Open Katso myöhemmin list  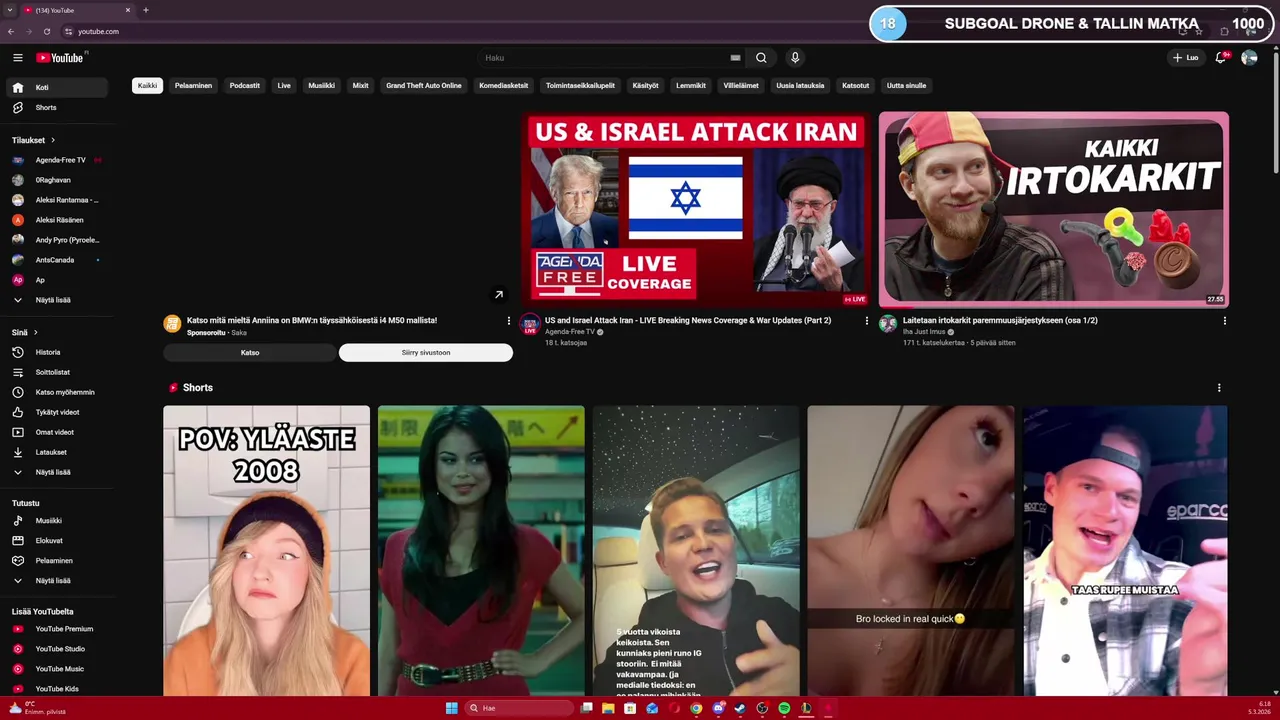pyautogui.click(x=55, y=392)
